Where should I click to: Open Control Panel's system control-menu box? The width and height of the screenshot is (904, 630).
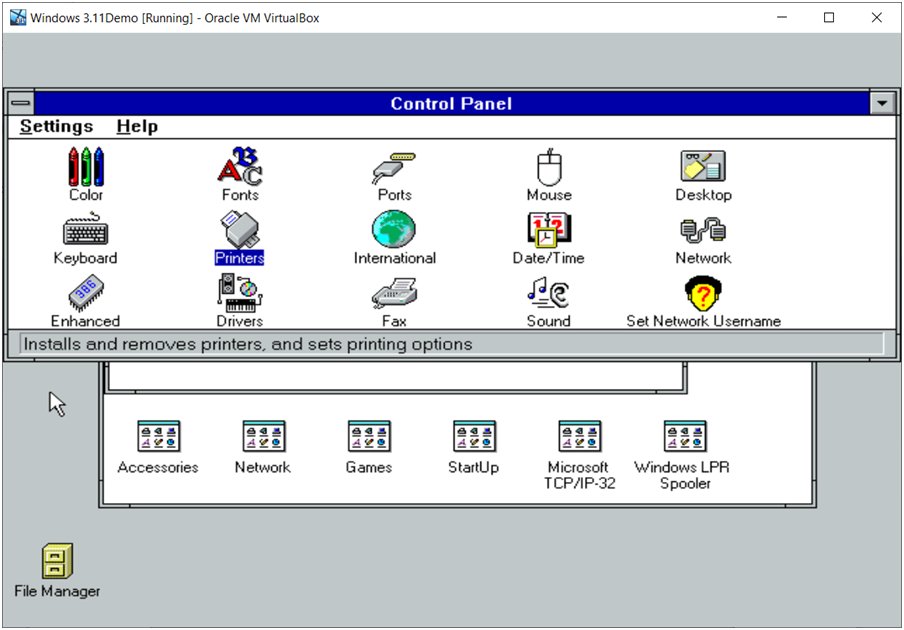click(x=21, y=103)
